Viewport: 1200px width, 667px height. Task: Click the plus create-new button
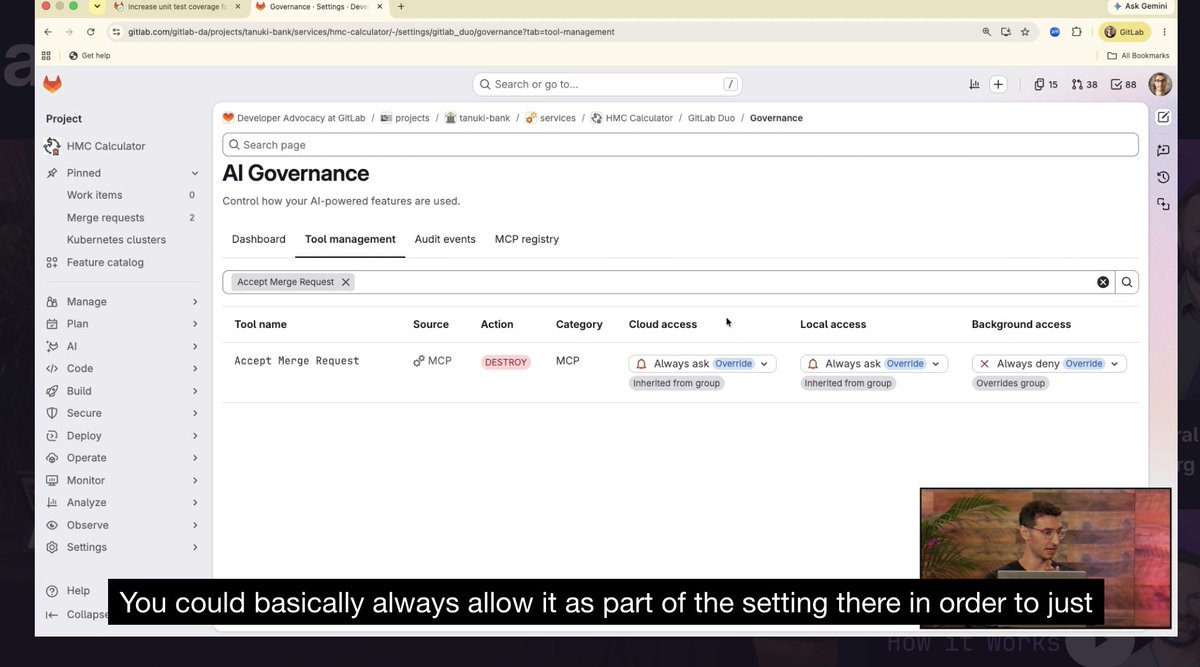998,84
